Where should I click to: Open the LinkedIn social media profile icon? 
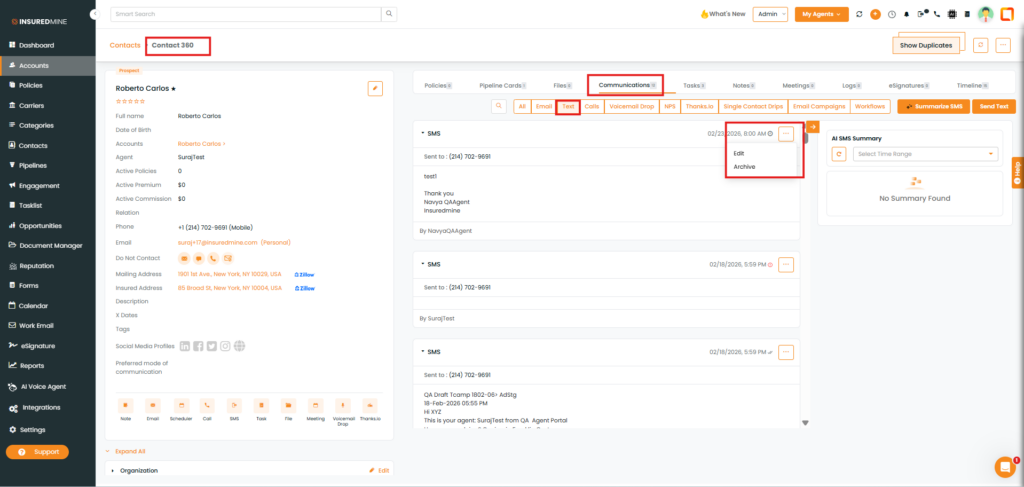point(185,346)
